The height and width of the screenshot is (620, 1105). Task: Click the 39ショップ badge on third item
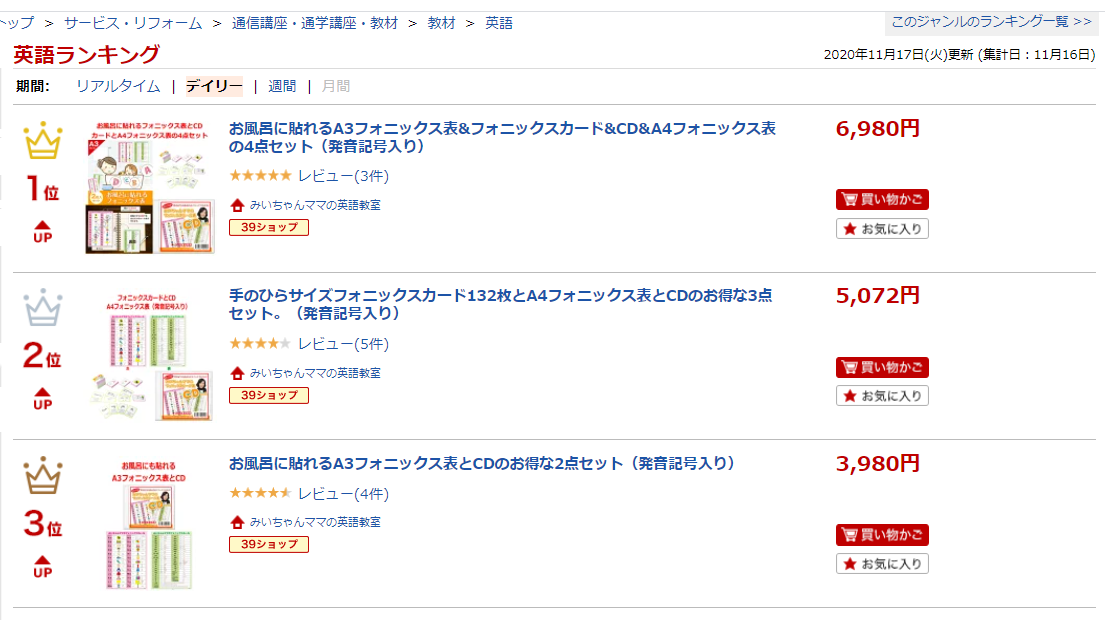pyautogui.click(x=268, y=544)
